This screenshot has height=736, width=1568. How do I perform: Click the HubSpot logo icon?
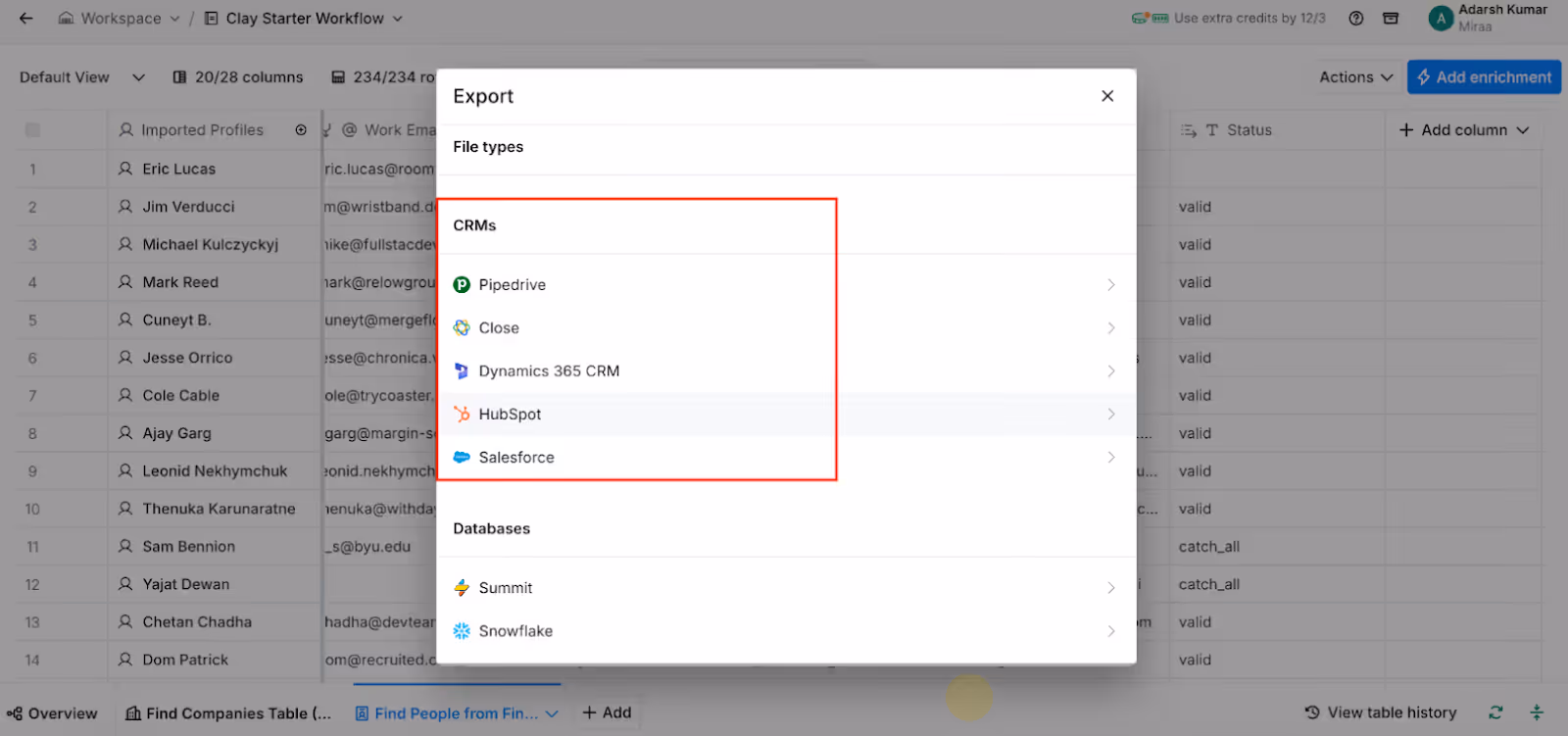462,415
